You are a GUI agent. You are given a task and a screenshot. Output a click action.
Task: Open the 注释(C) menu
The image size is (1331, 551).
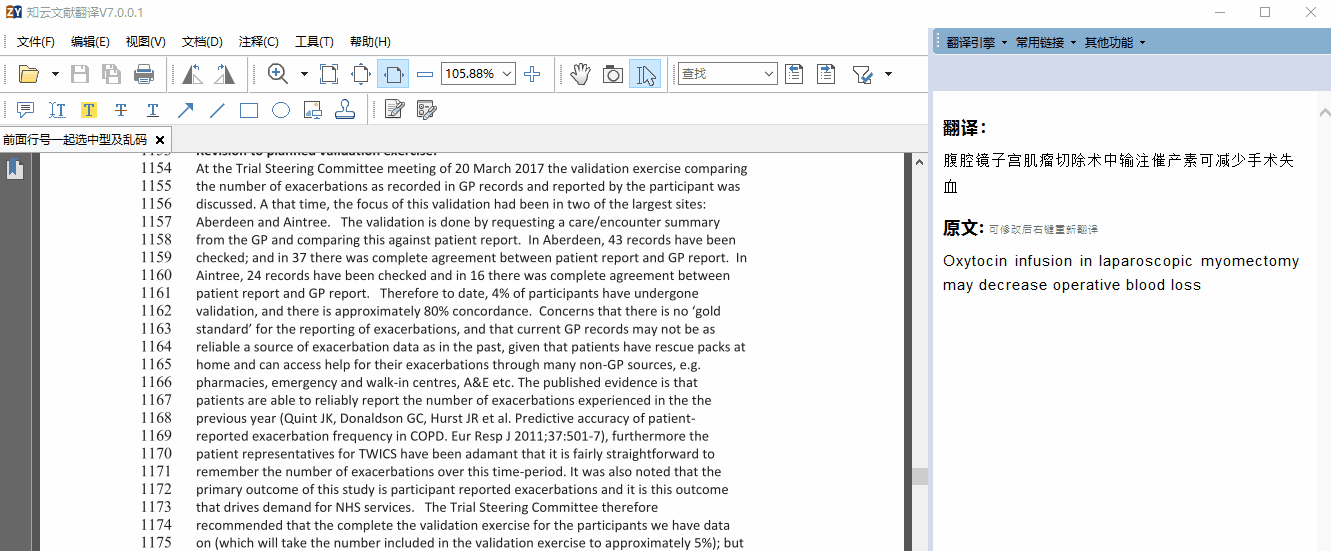258,42
